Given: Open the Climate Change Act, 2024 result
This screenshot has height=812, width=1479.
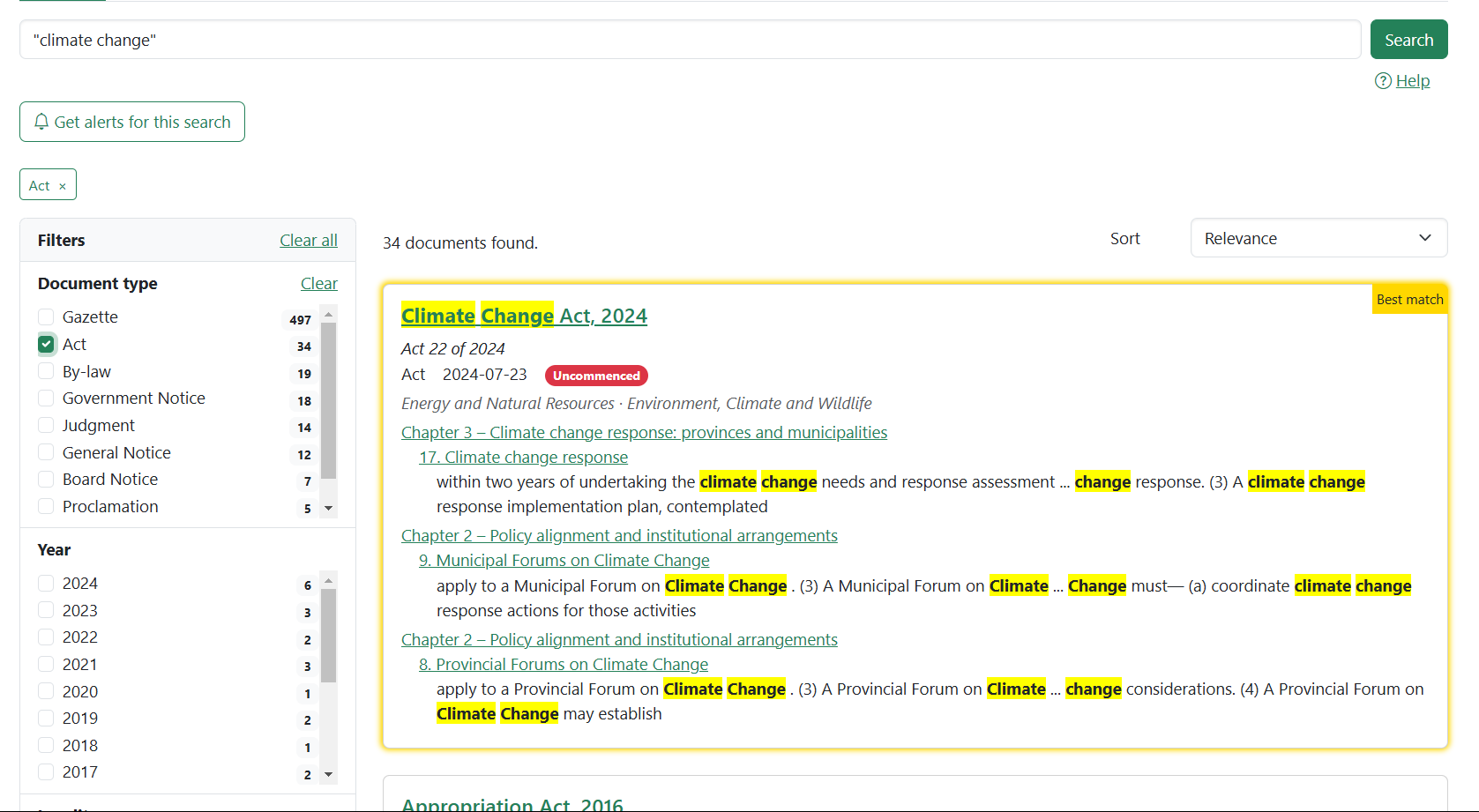Looking at the screenshot, I should (x=524, y=316).
